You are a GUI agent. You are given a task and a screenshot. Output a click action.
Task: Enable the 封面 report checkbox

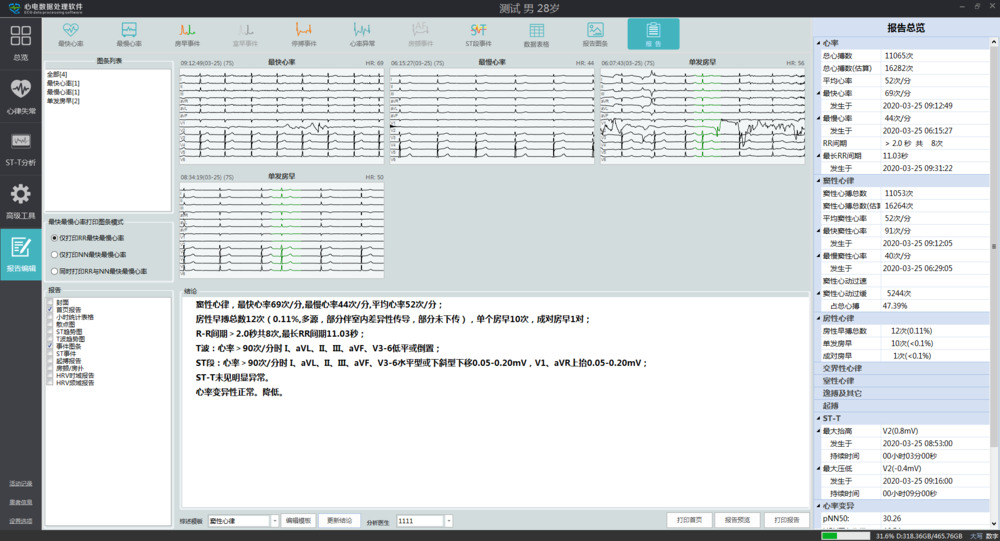click(x=50, y=303)
